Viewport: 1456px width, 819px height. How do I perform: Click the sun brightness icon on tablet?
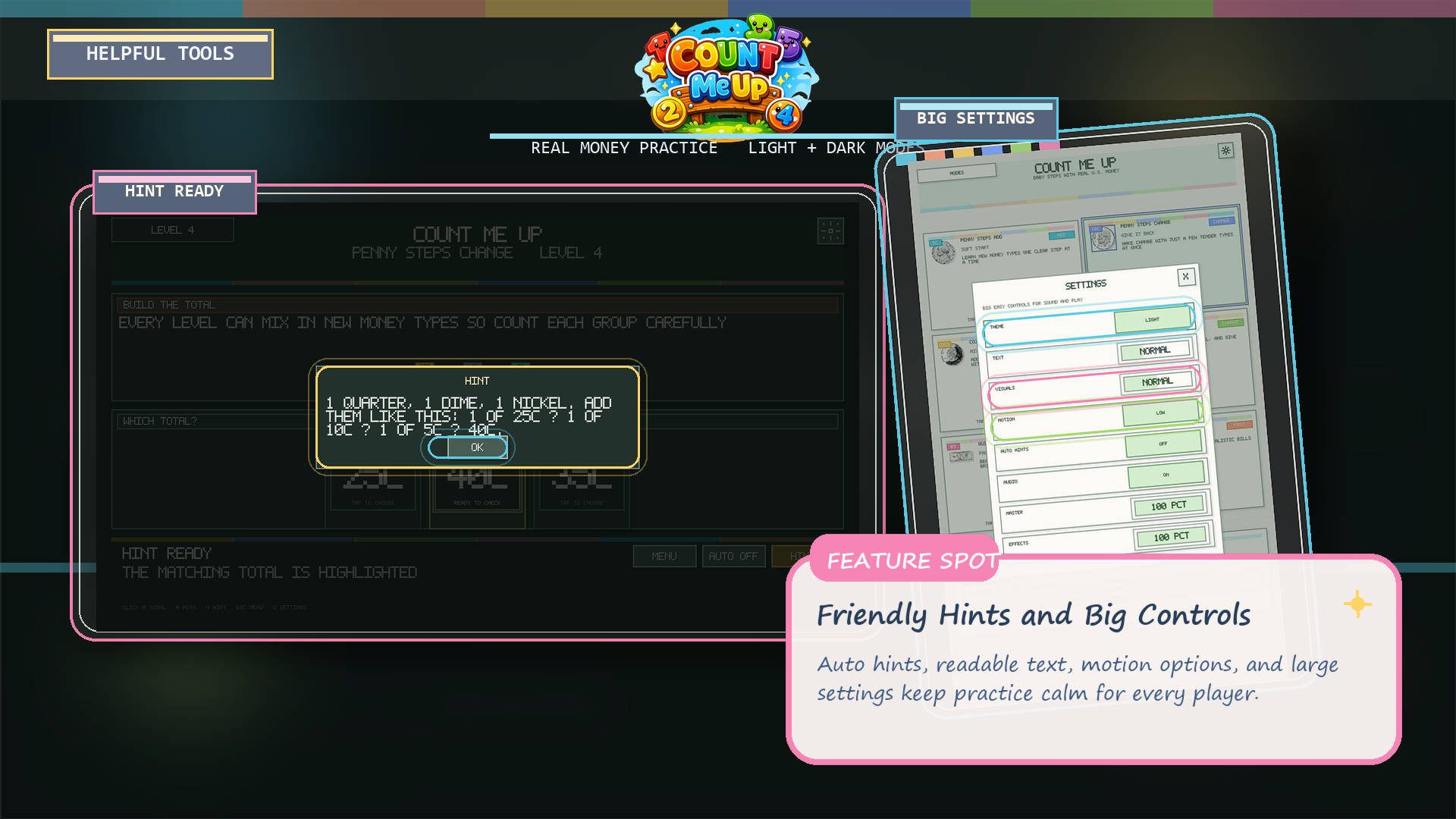tap(1225, 150)
